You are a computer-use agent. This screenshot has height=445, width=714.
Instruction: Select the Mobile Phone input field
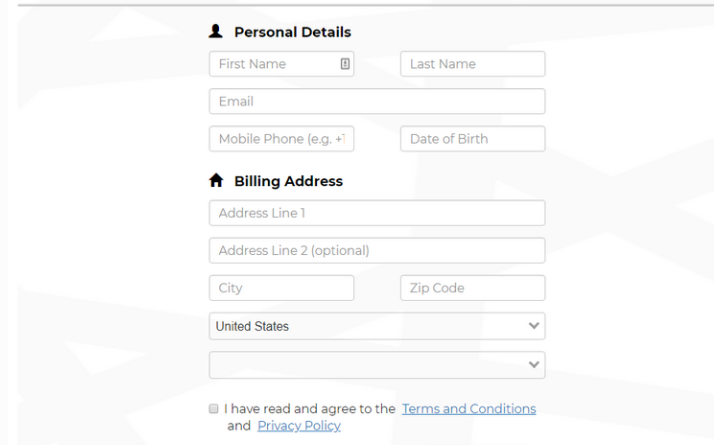(281, 138)
